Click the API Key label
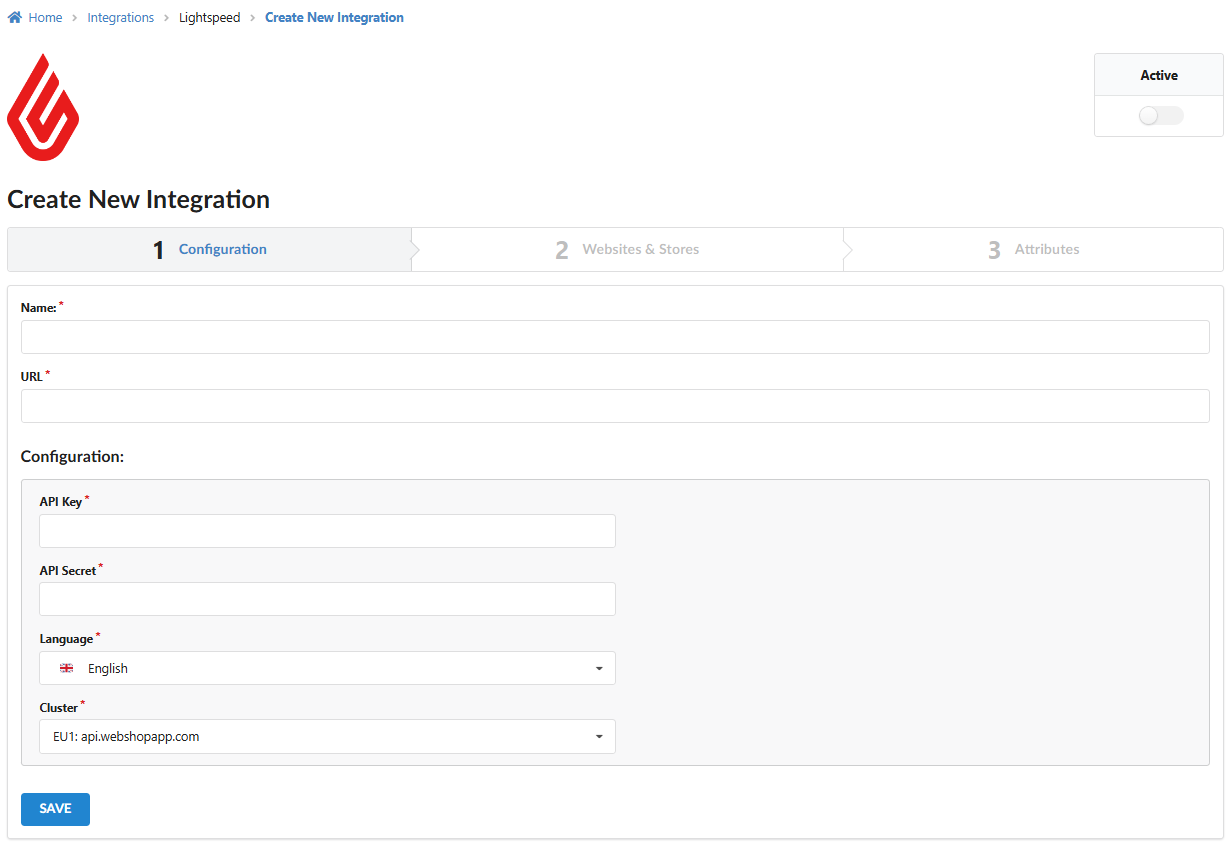 (x=61, y=502)
